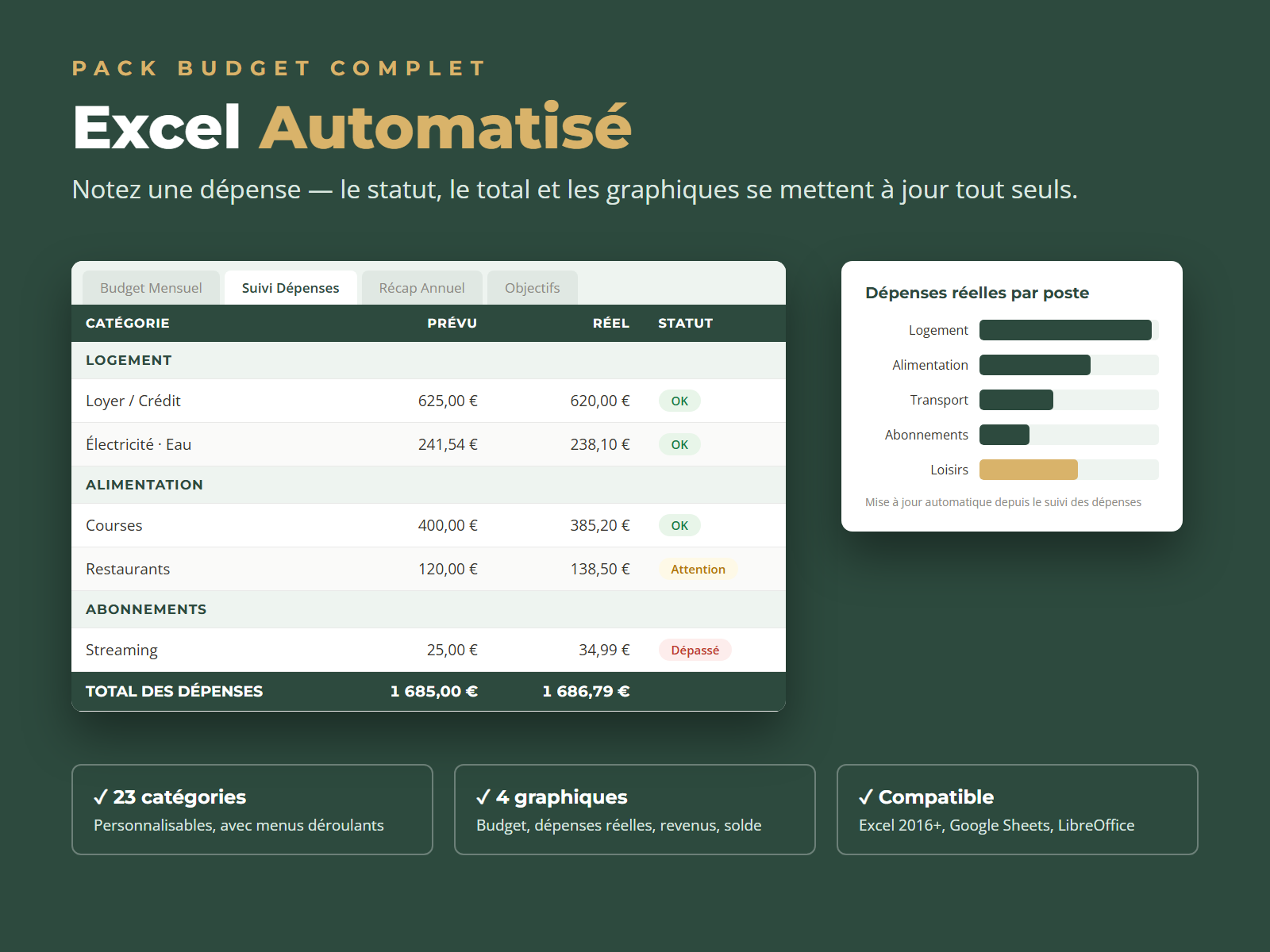Screen dimensions: 1270x952
Task: Click the STATUT column header
Action: 685,323
